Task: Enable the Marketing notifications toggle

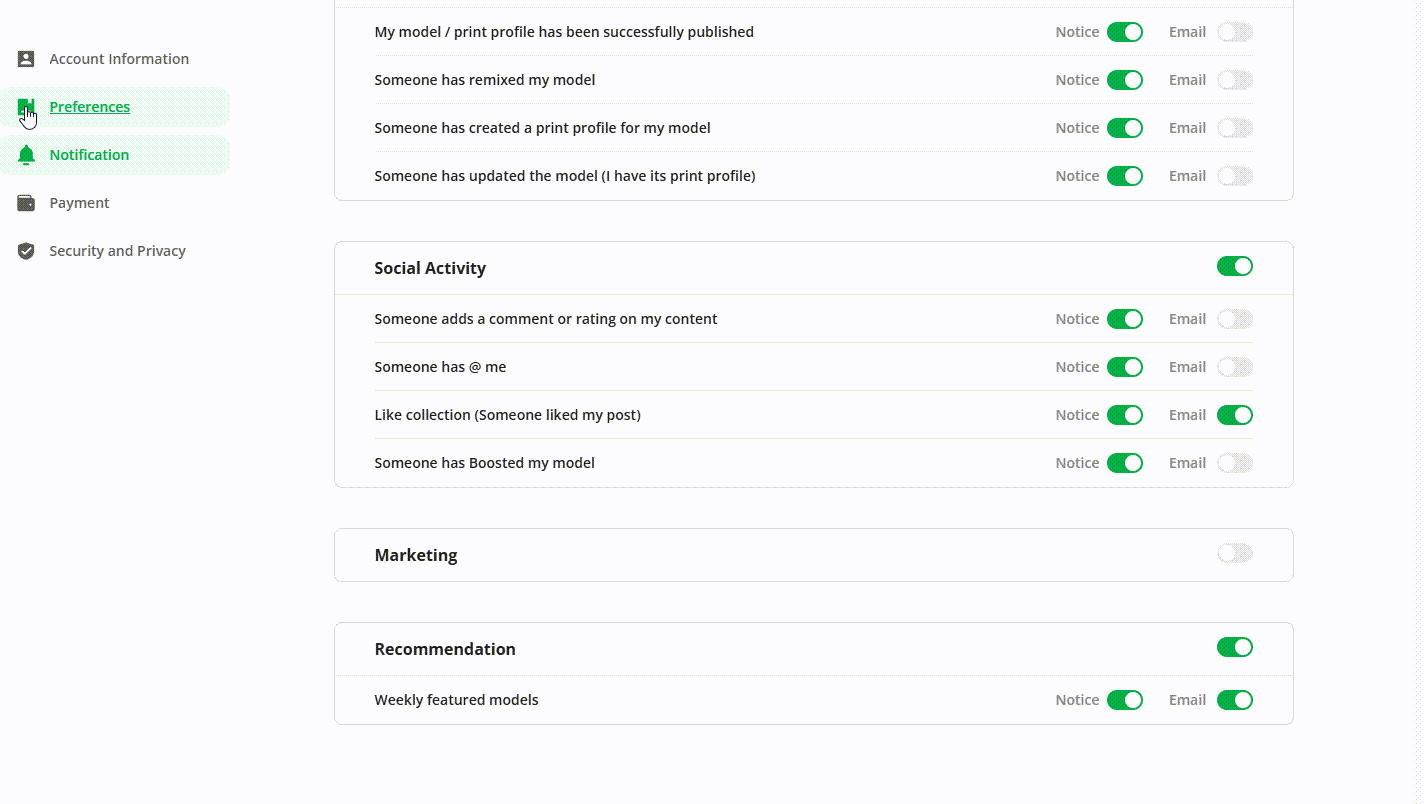Action: point(1234,553)
